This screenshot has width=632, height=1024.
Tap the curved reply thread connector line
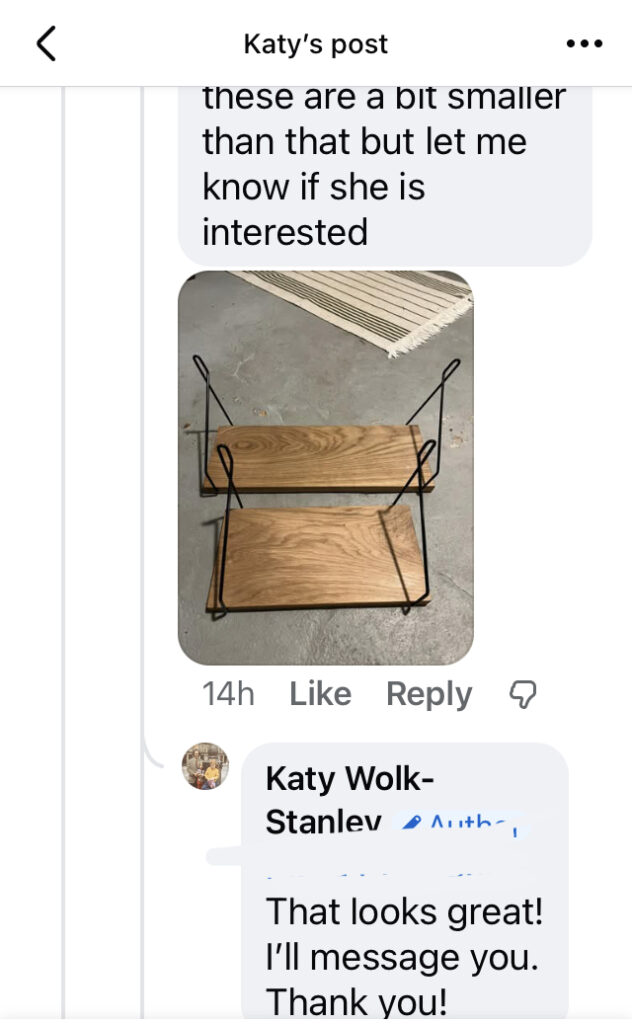click(x=152, y=753)
